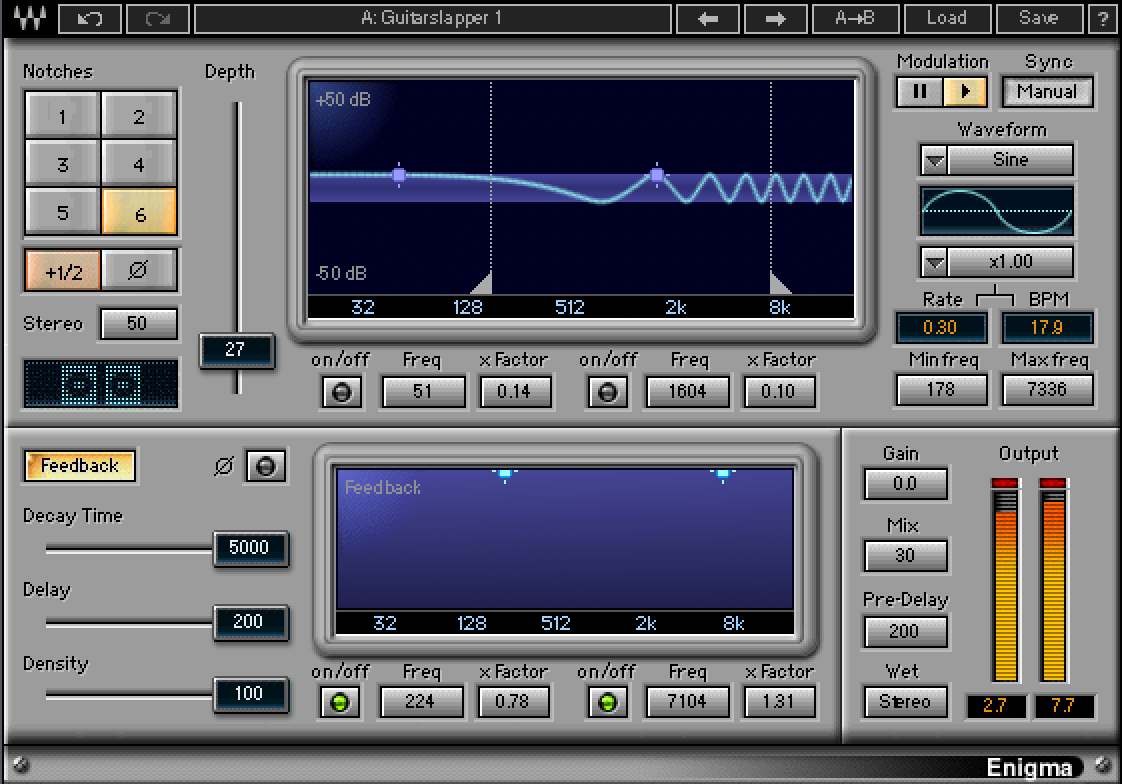Pause the modulation
The image size is (1122, 784).
(919, 92)
